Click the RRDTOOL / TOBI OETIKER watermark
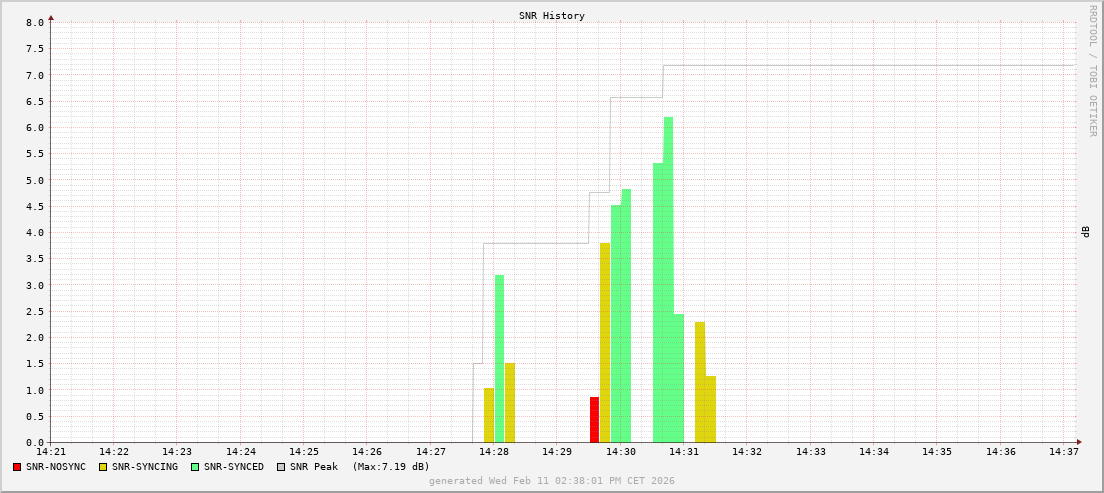The image size is (1104, 493). click(1092, 70)
